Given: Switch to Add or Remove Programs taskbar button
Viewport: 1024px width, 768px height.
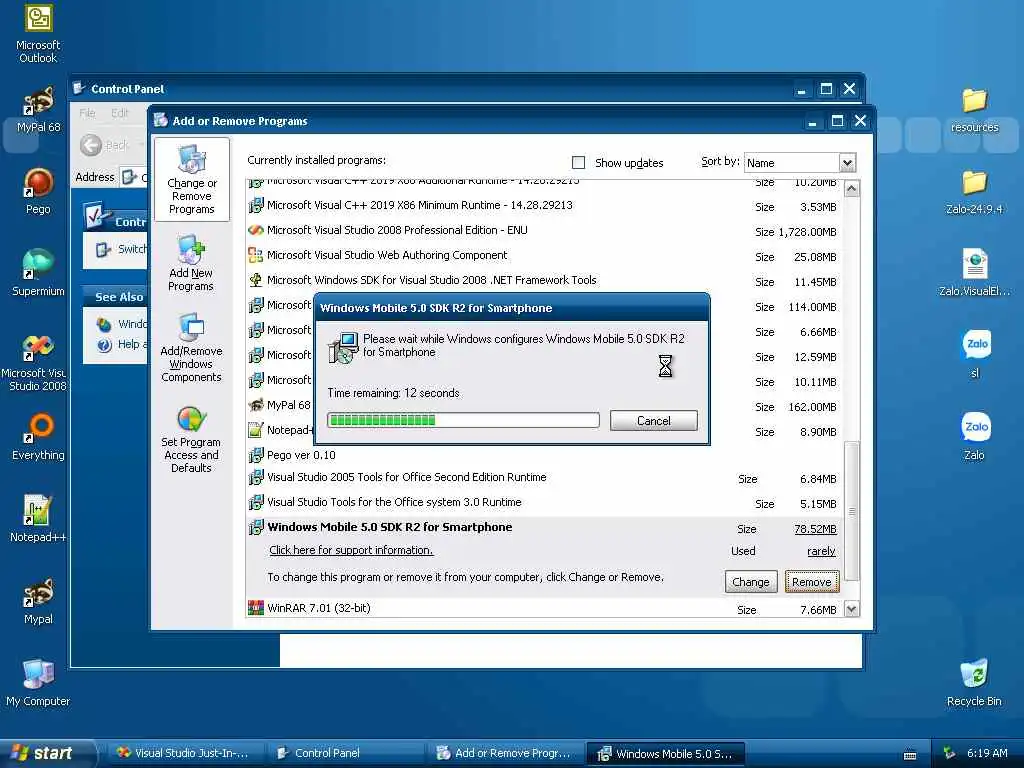Looking at the screenshot, I should tap(504, 753).
